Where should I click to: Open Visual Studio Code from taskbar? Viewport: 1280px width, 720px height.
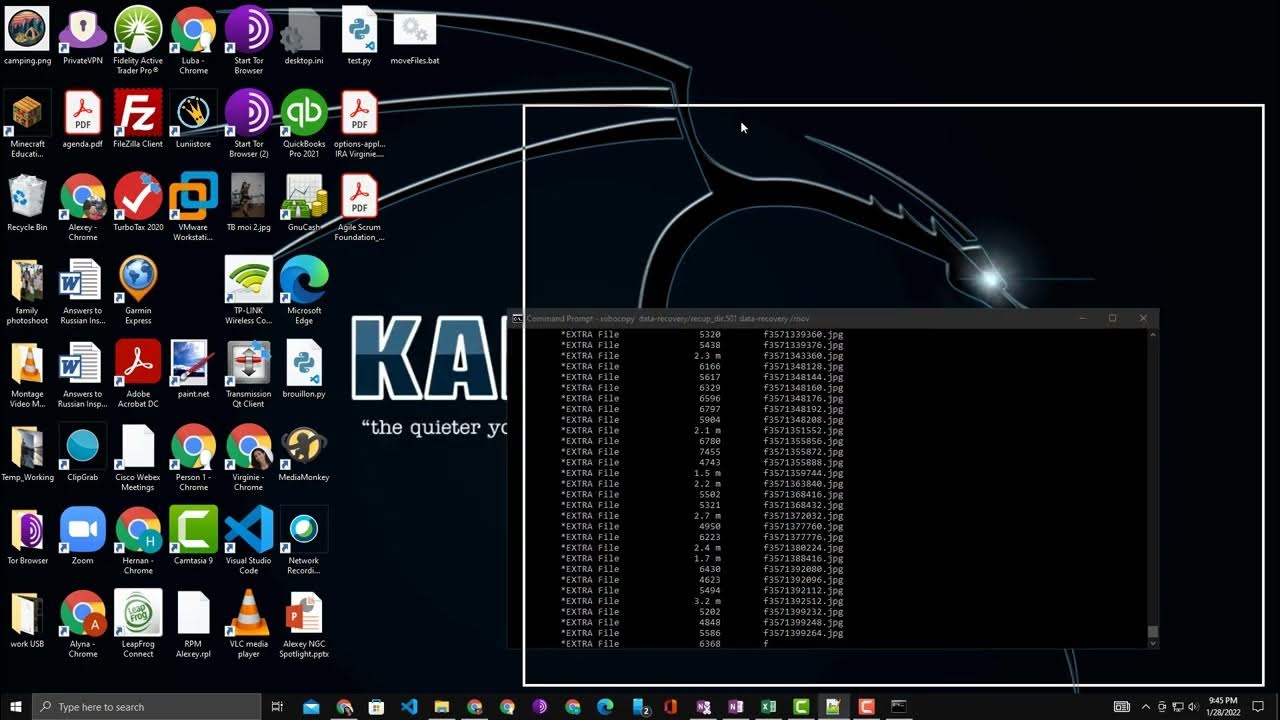click(x=408, y=706)
